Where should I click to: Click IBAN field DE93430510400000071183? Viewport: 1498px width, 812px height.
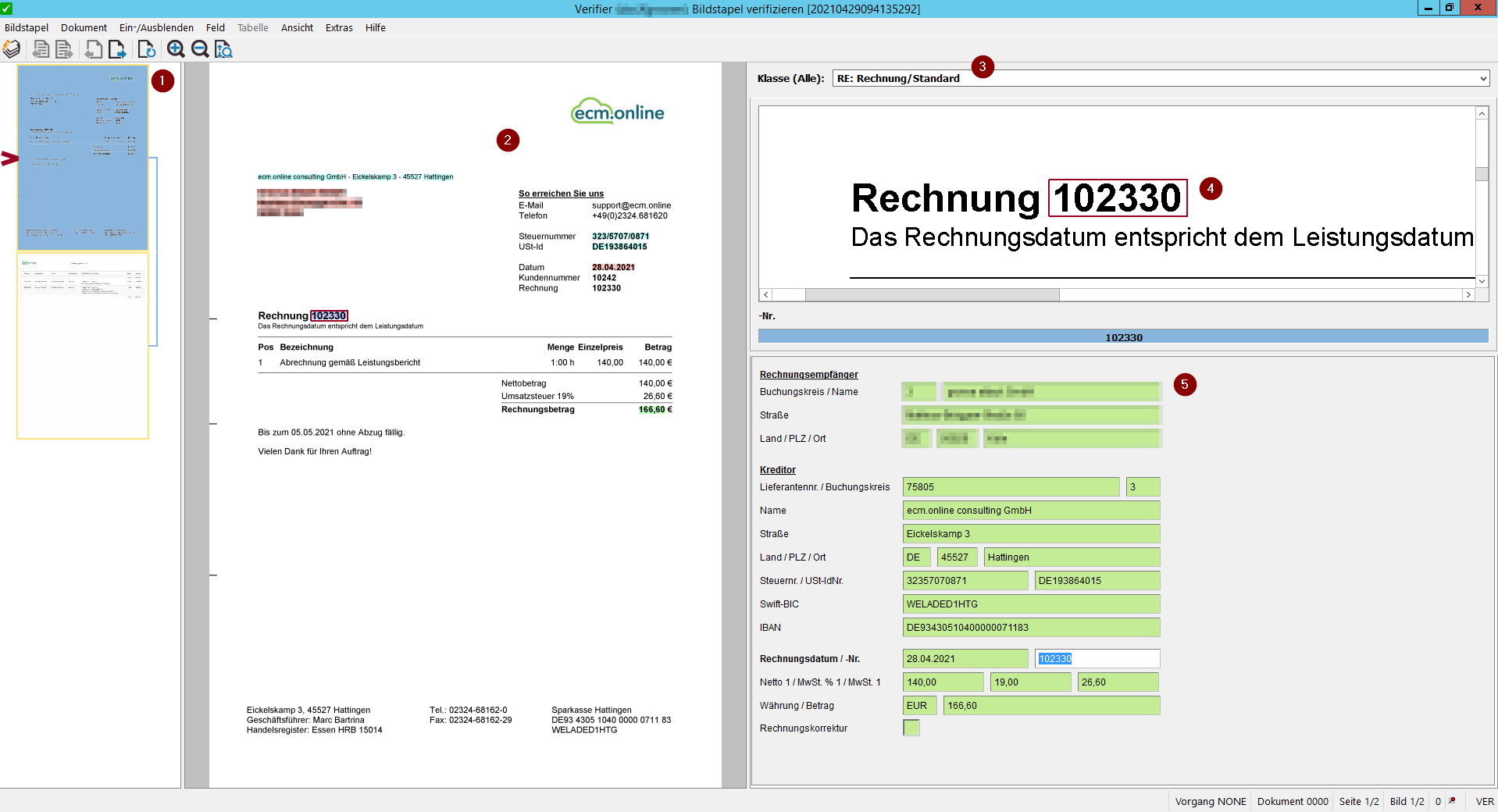pyautogui.click(x=1031, y=627)
